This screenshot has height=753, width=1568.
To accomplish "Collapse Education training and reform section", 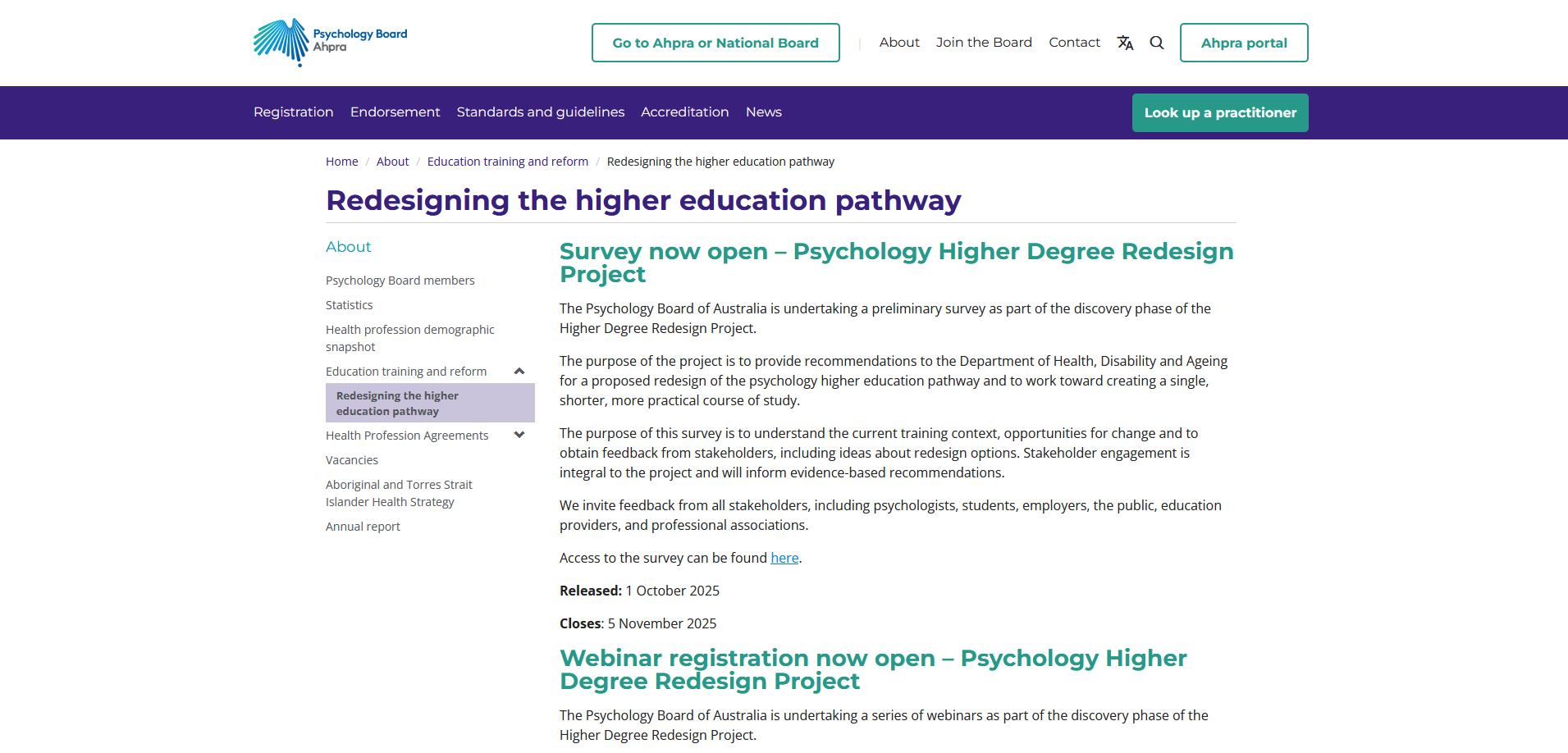I will [x=519, y=372].
